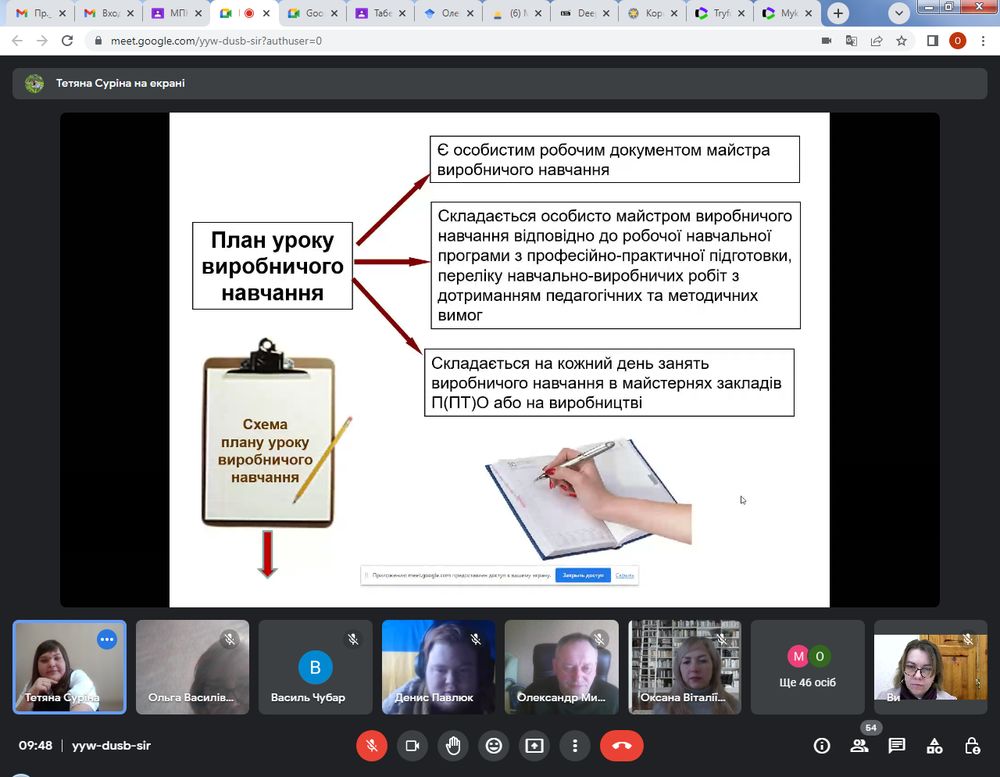Screen dimensions: 1000x777
Task: Open the emoji reactions button
Action: pos(493,745)
